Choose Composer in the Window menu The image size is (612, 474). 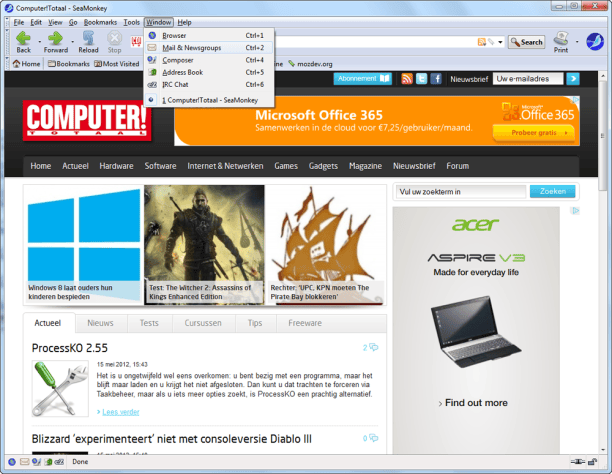(209, 60)
